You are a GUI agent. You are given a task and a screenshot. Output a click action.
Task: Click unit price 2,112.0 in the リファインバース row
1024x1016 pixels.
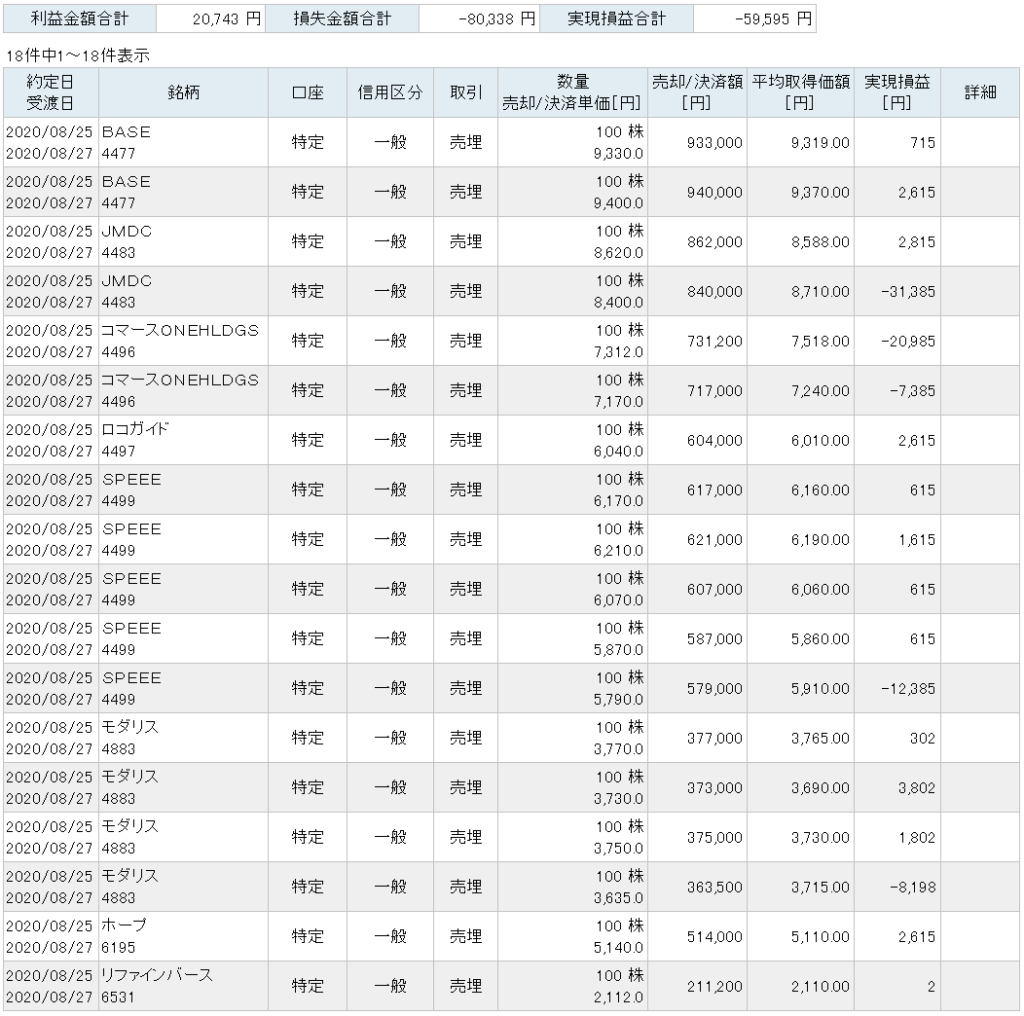[x=618, y=998]
